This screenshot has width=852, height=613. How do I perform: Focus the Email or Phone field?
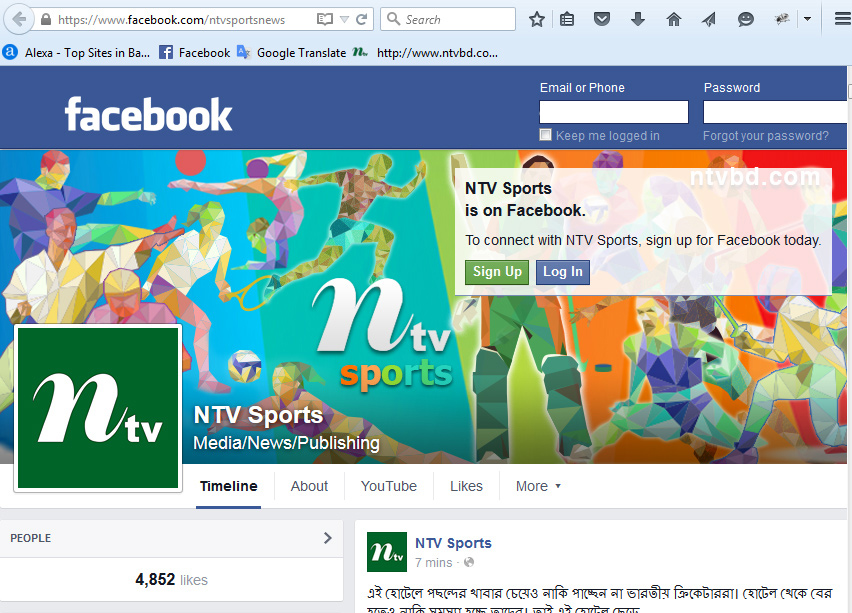pos(614,112)
